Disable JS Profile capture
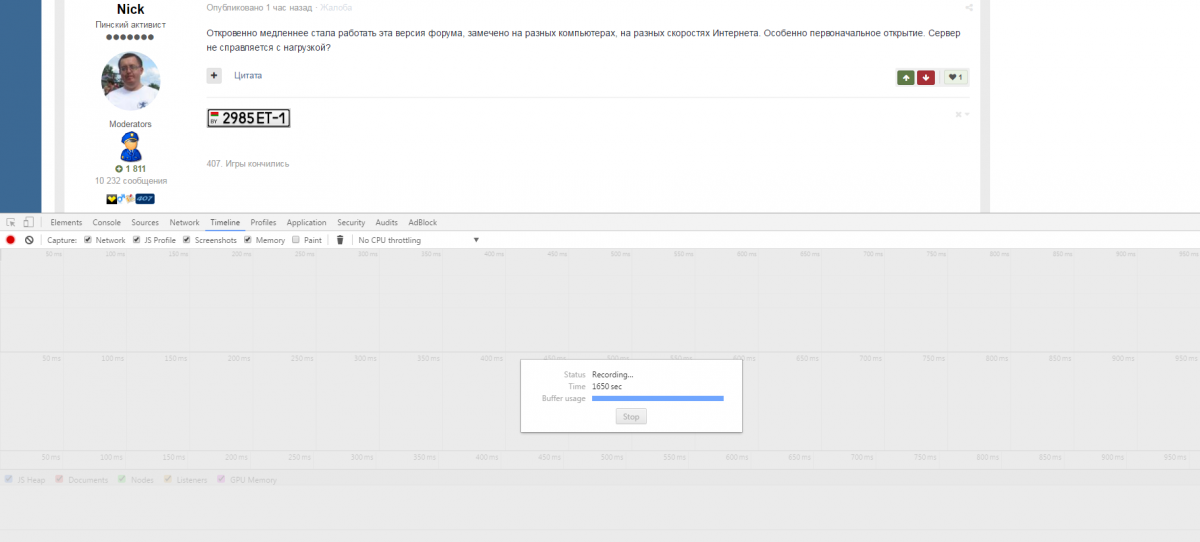Viewport: 1200px width, 542px height. click(137, 240)
